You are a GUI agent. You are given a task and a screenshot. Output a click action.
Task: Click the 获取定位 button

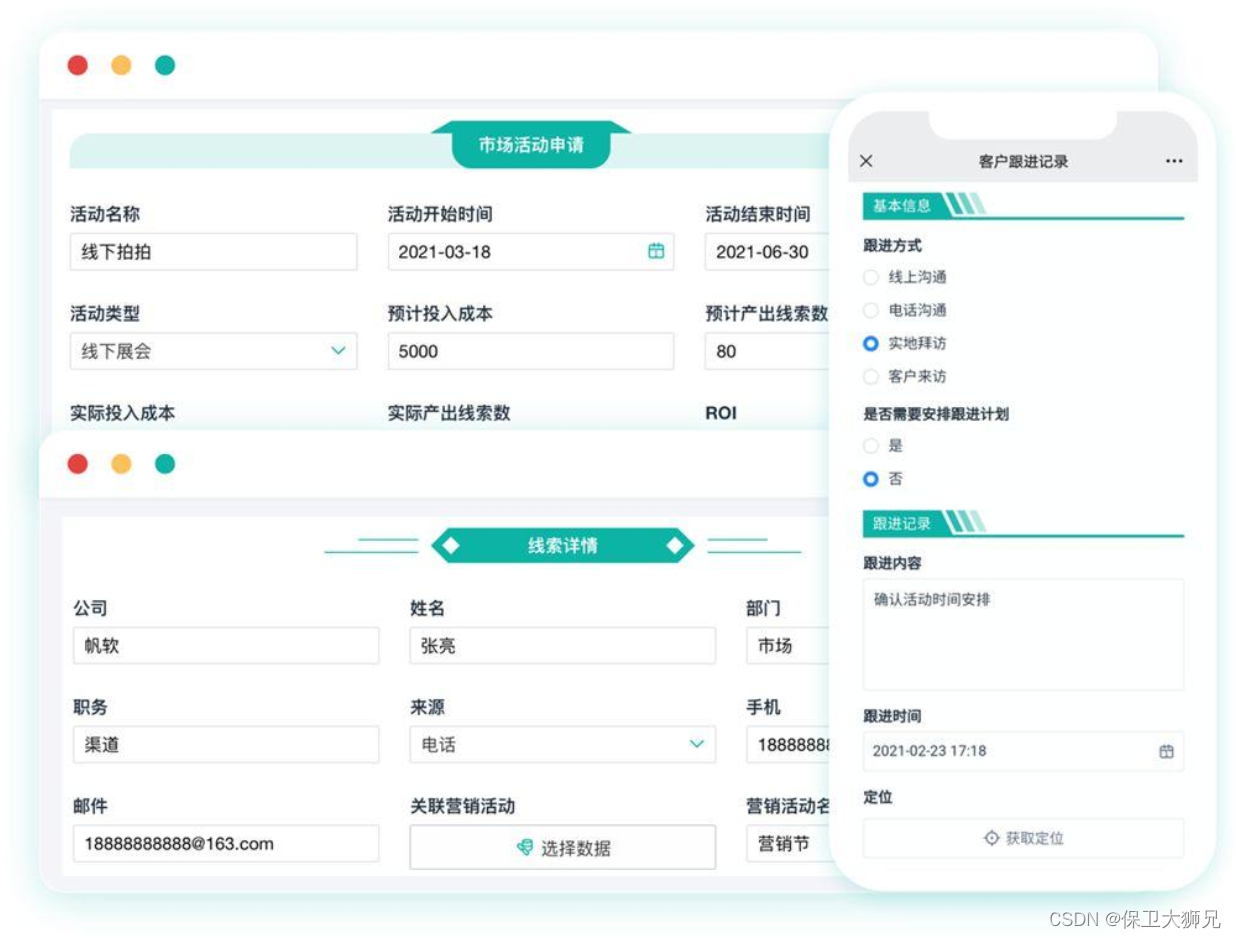[1023, 838]
